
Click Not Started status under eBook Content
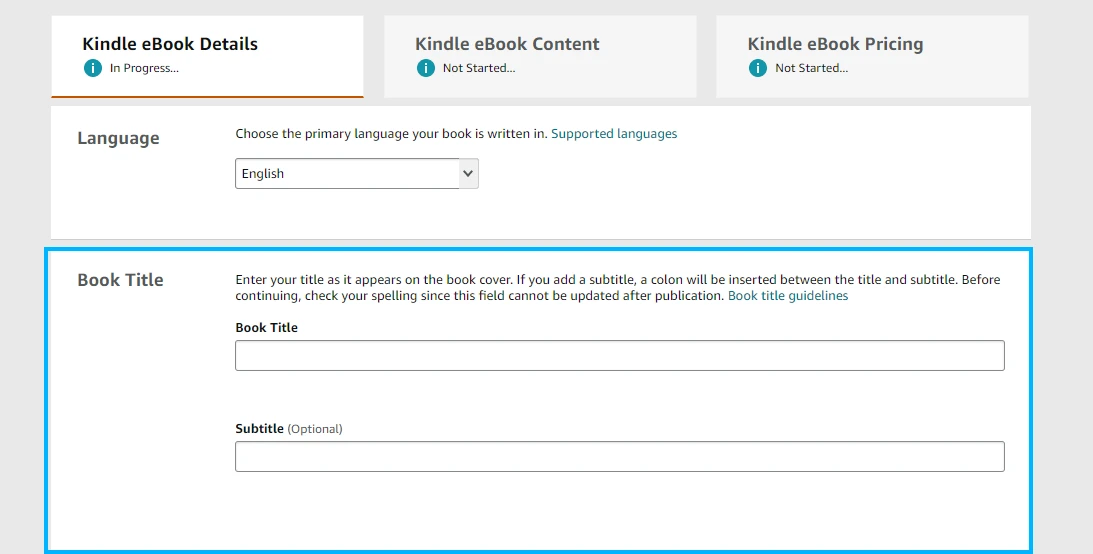pyautogui.click(x=479, y=68)
